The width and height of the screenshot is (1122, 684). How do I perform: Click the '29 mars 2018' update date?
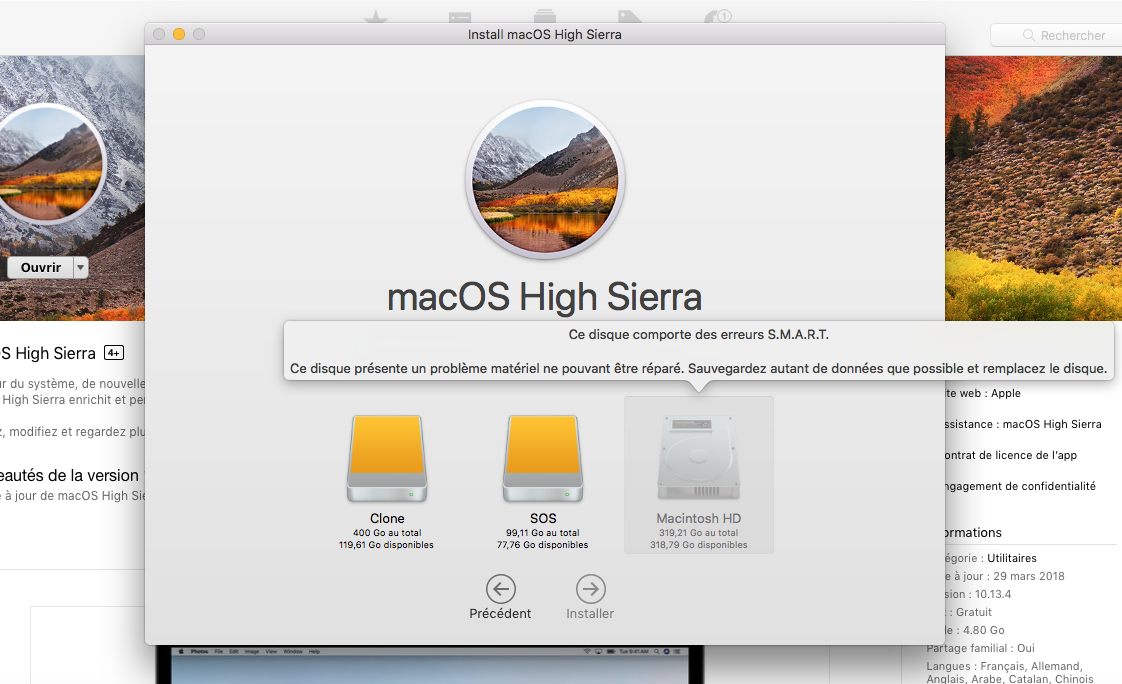pyautogui.click(x=1029, y=576)
